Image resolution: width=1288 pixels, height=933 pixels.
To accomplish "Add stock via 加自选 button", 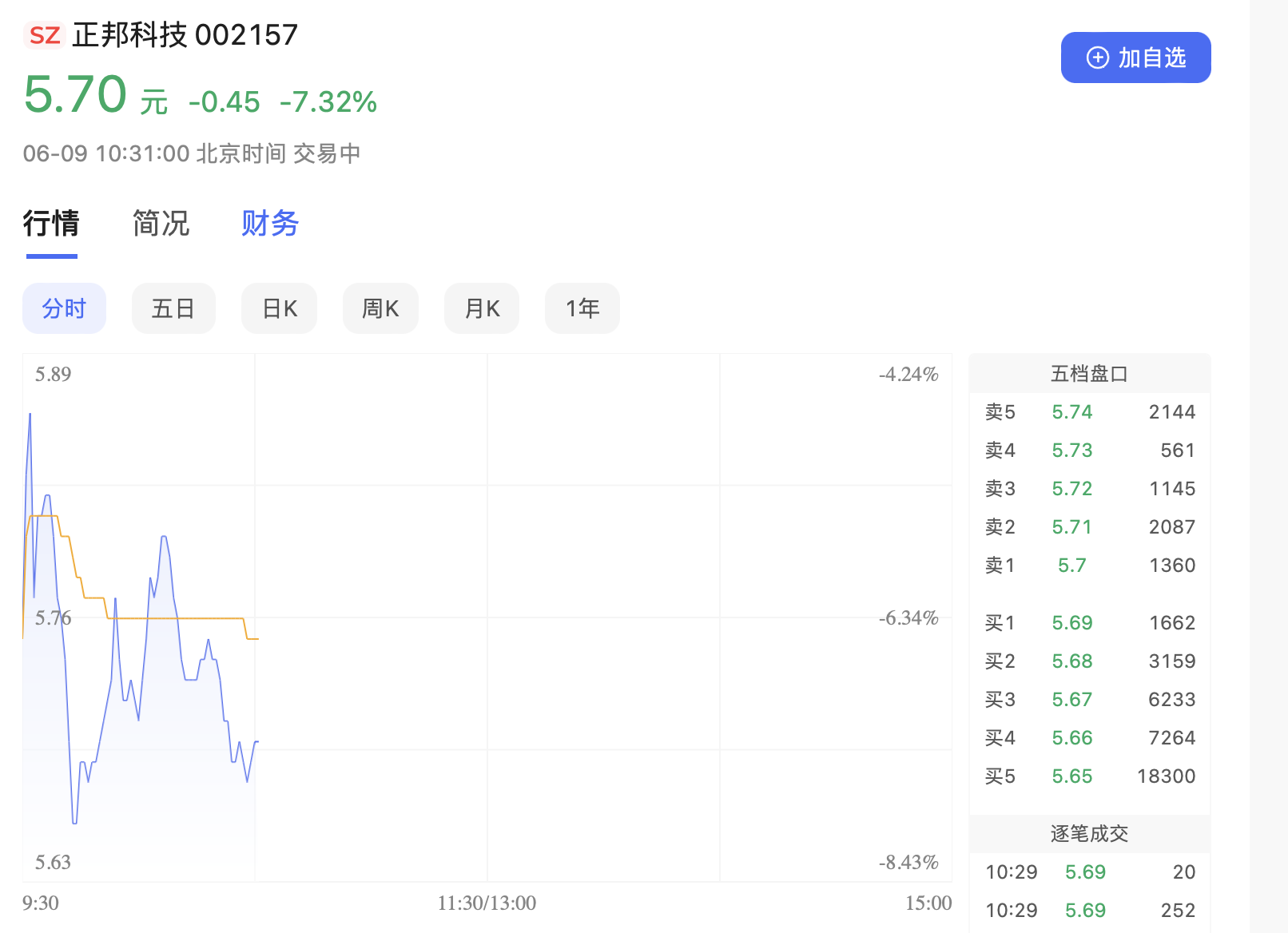I will point(1135,58).
